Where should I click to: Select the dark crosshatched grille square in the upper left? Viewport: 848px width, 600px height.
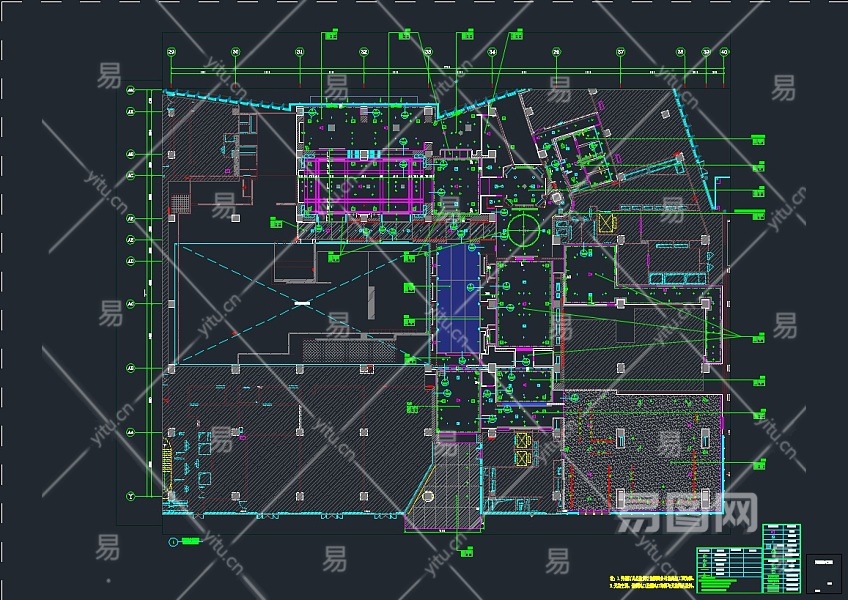(x=180, y=203)
